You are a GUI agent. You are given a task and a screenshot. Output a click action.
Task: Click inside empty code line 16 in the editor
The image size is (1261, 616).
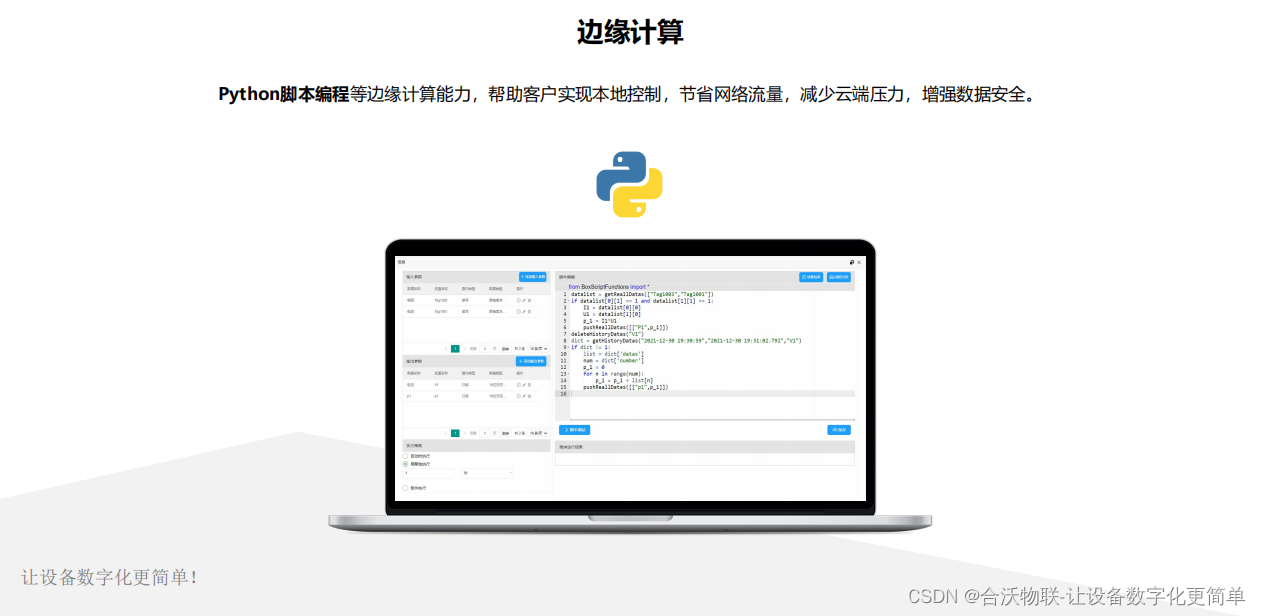coord(712,394)
